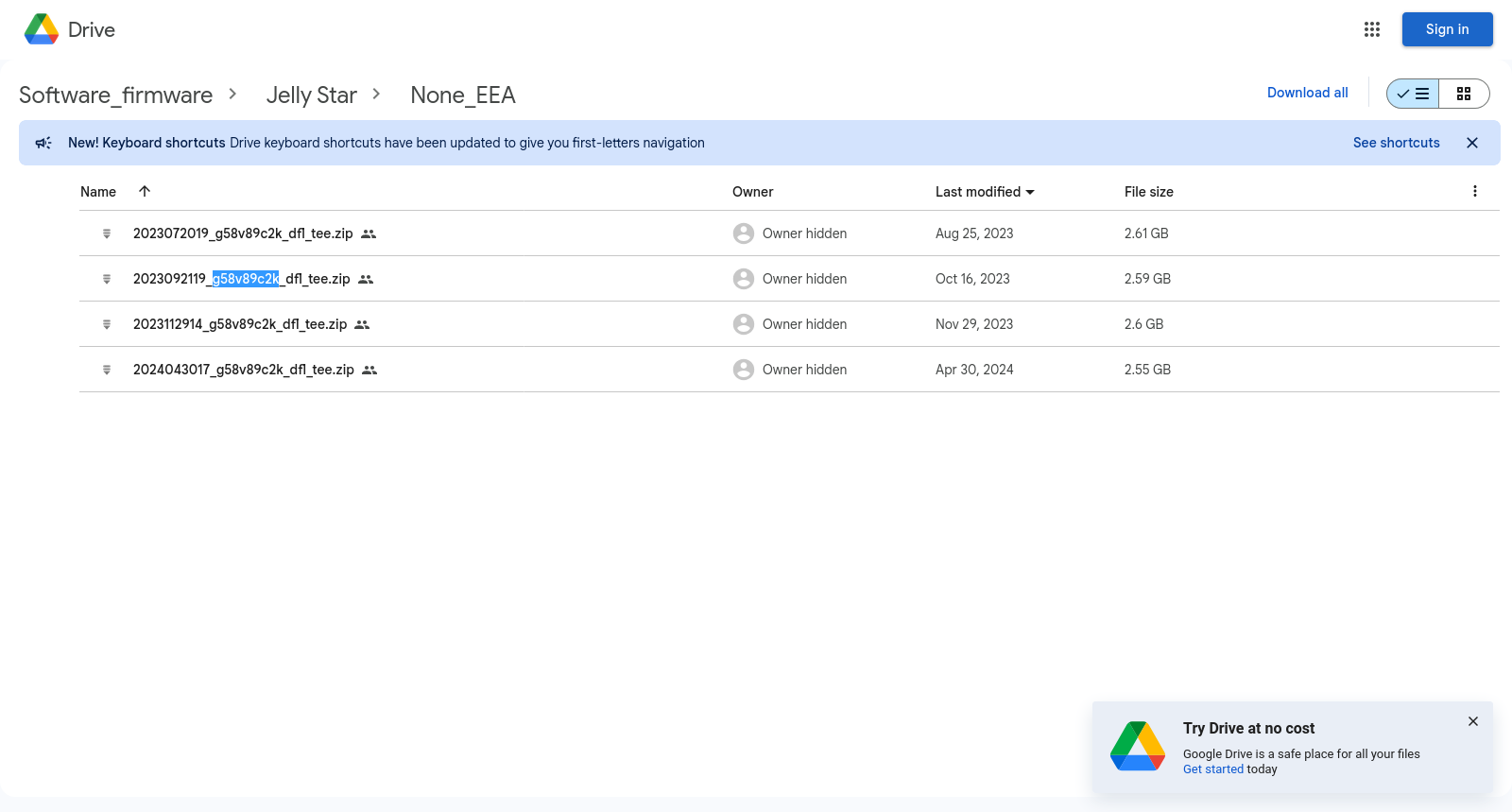Viewport: 1512px width, 812px height.
Task: Open the Google apps grid icon
Action: [1372, 29]
